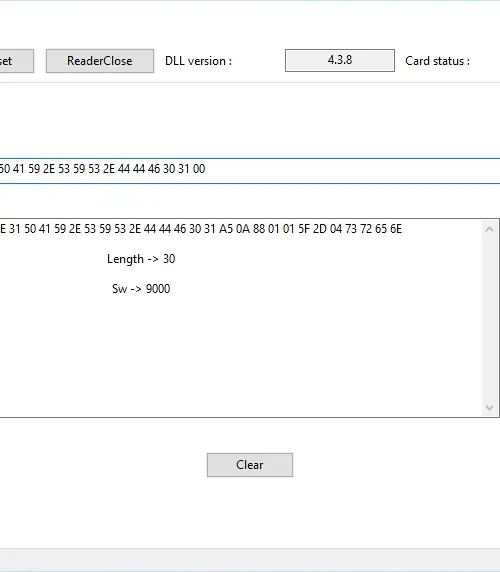This screenshot has height=572, width=500.
Task: Click the status bar at window bottom
Action: [250, 560]
